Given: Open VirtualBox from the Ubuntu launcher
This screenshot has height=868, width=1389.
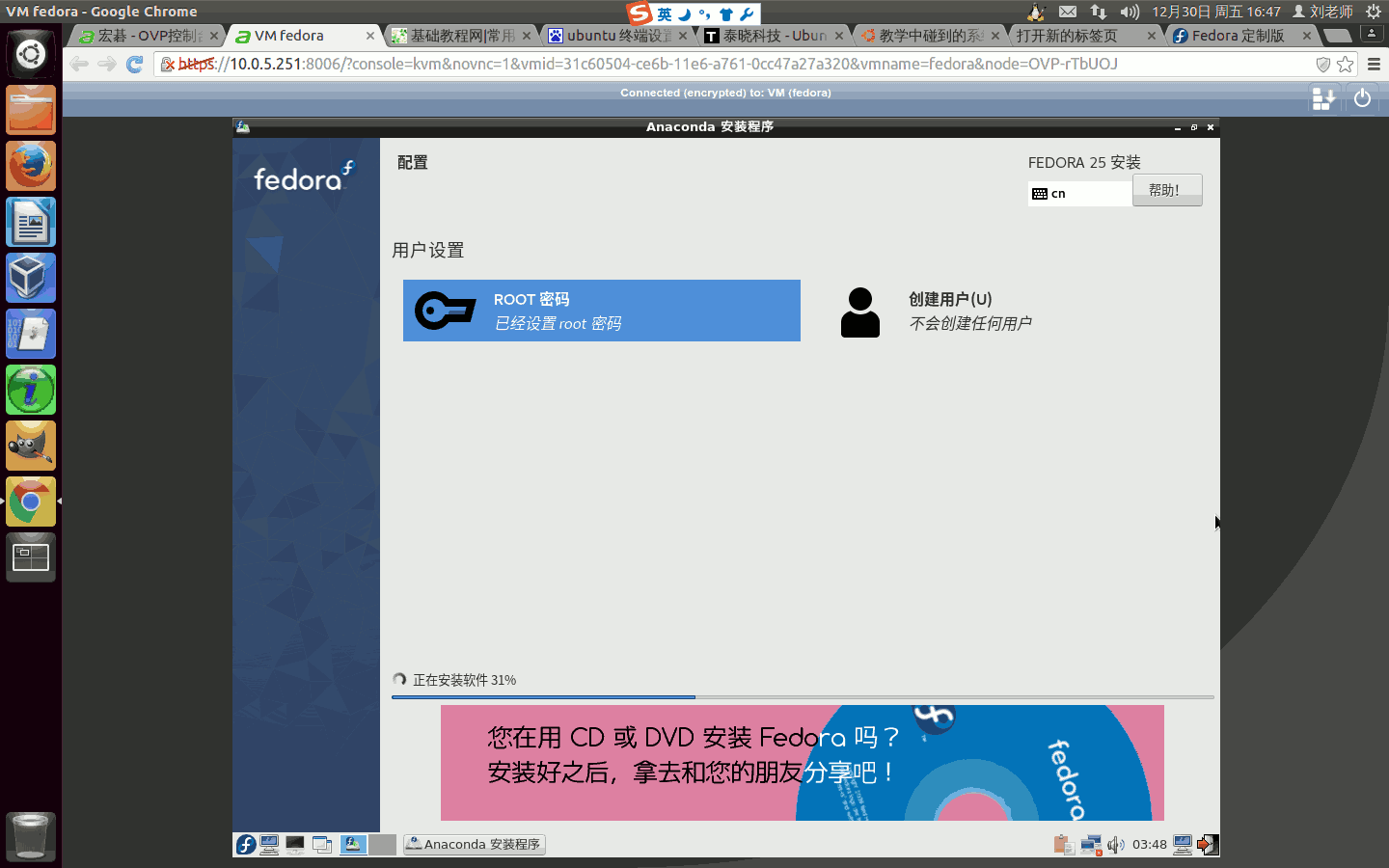Looking at the screenshot, I should click(31, 278).
